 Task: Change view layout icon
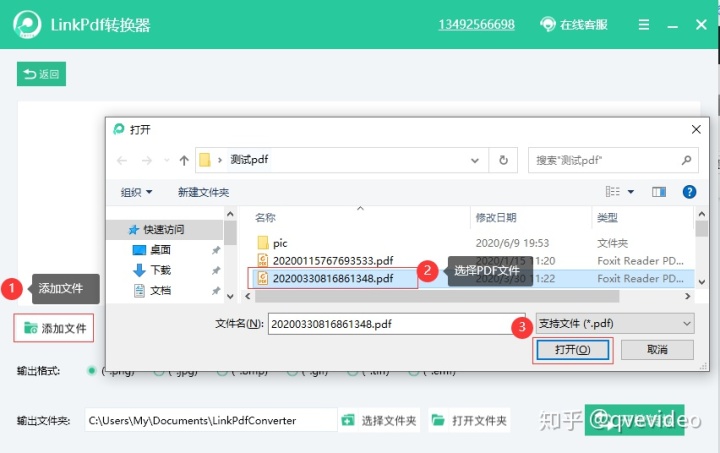[x=613, y=191]
